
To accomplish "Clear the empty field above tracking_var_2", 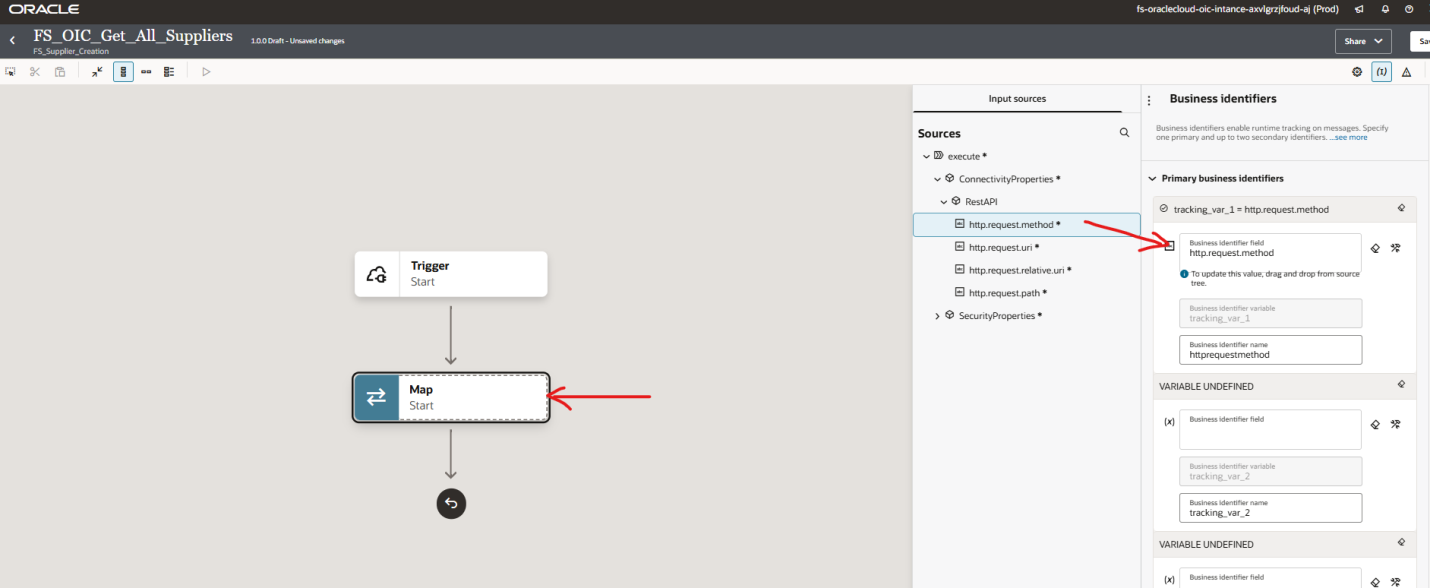I will click(1375, 424).
